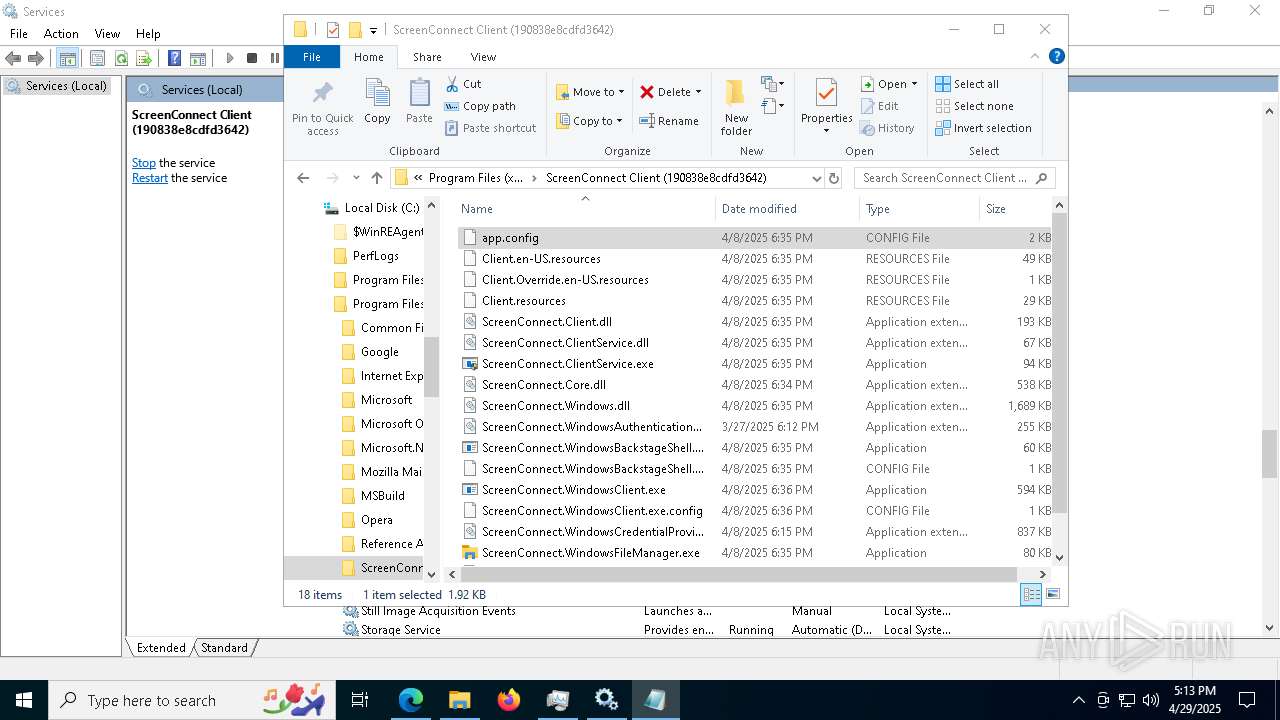1280x720 pixels.
Task: Click History in the Open group
Action: (887, 128)
